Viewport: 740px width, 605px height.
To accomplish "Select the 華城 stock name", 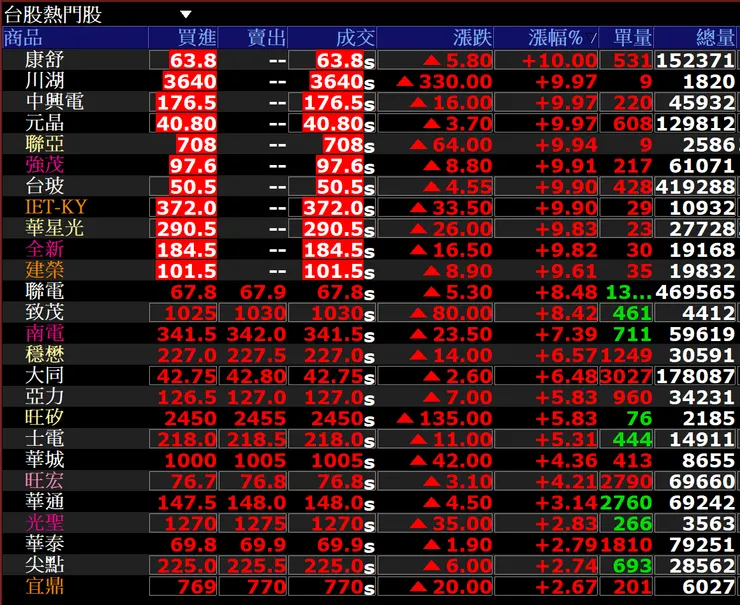I will 44,460.
